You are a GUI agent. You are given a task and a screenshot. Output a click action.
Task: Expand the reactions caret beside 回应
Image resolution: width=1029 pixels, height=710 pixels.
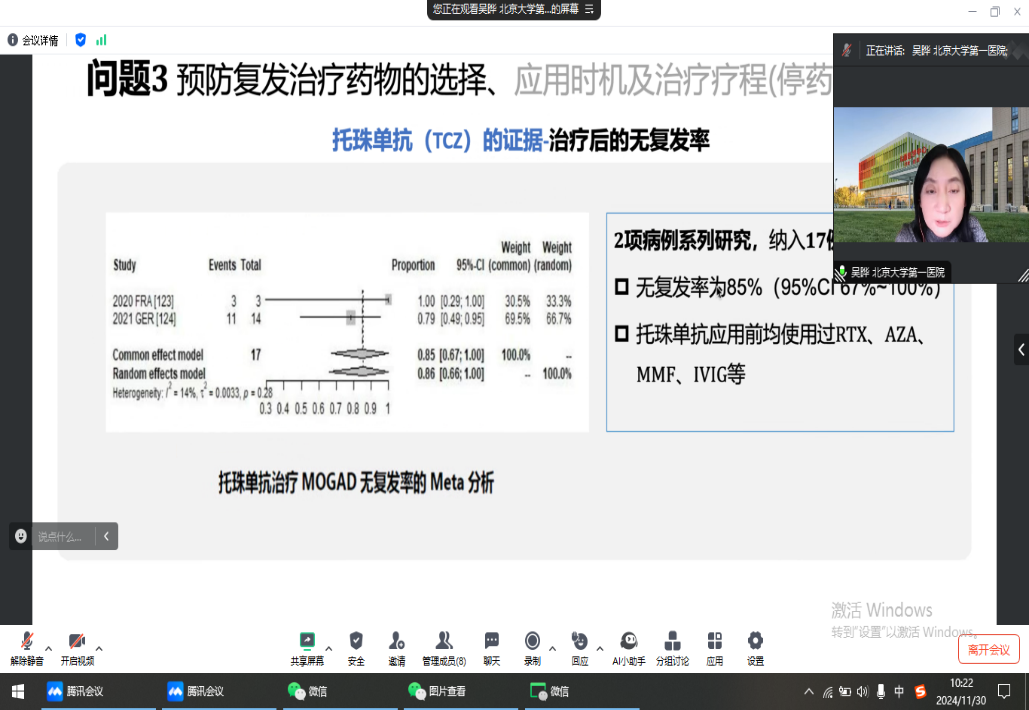[600, 648]
